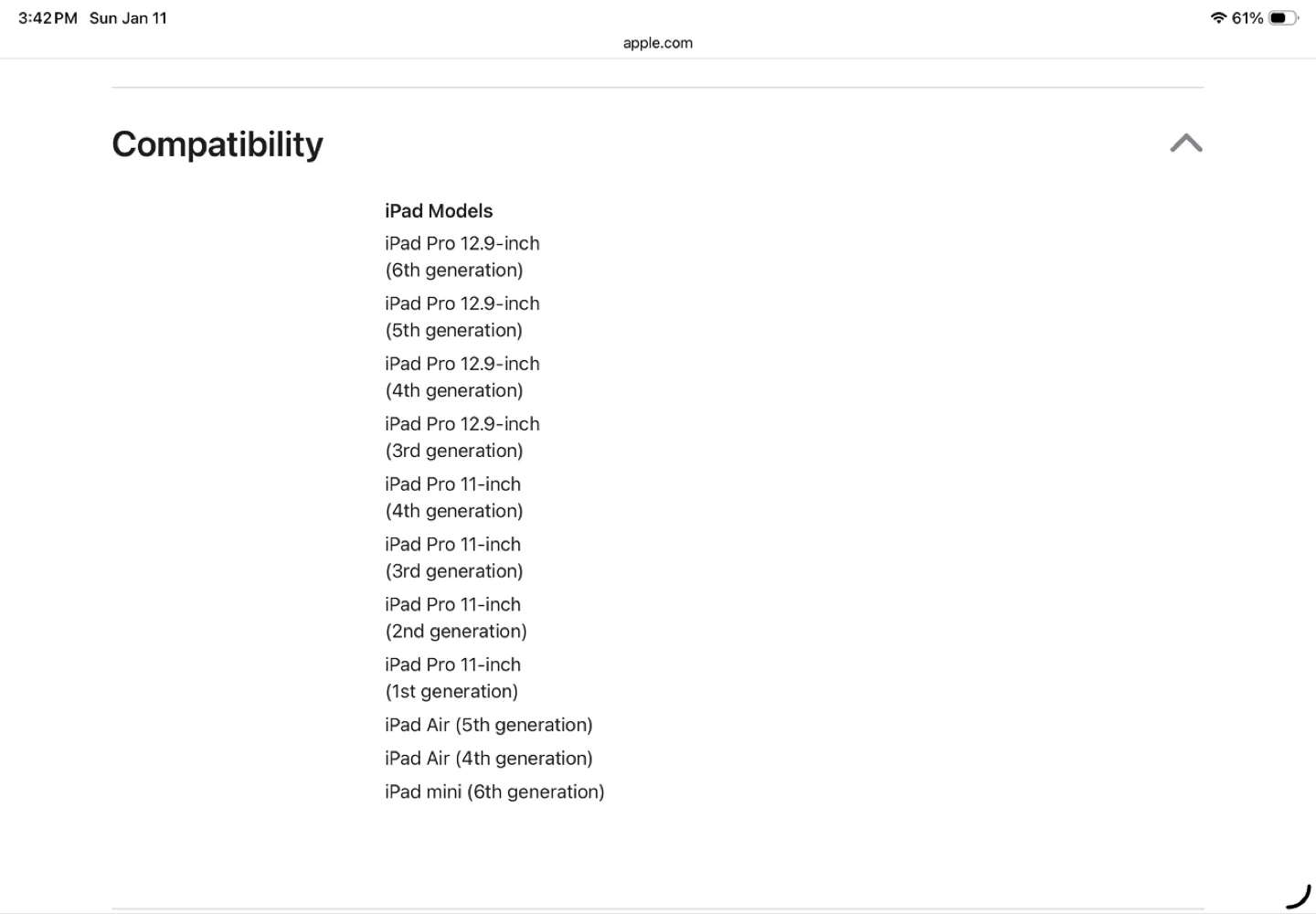
Task: Tap the Wi-Fi status icon
Action: click(1217, 18)
